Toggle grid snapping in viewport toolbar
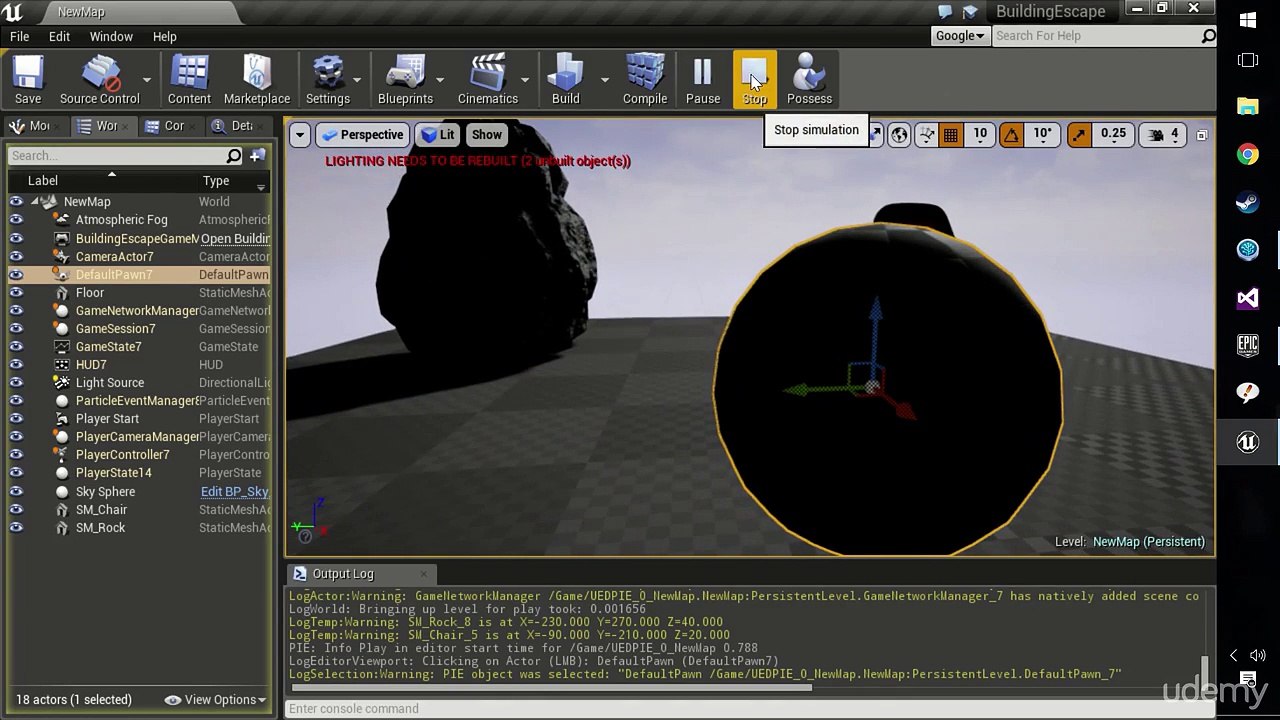Screen dimensions: 1280x720 point(951,135)
